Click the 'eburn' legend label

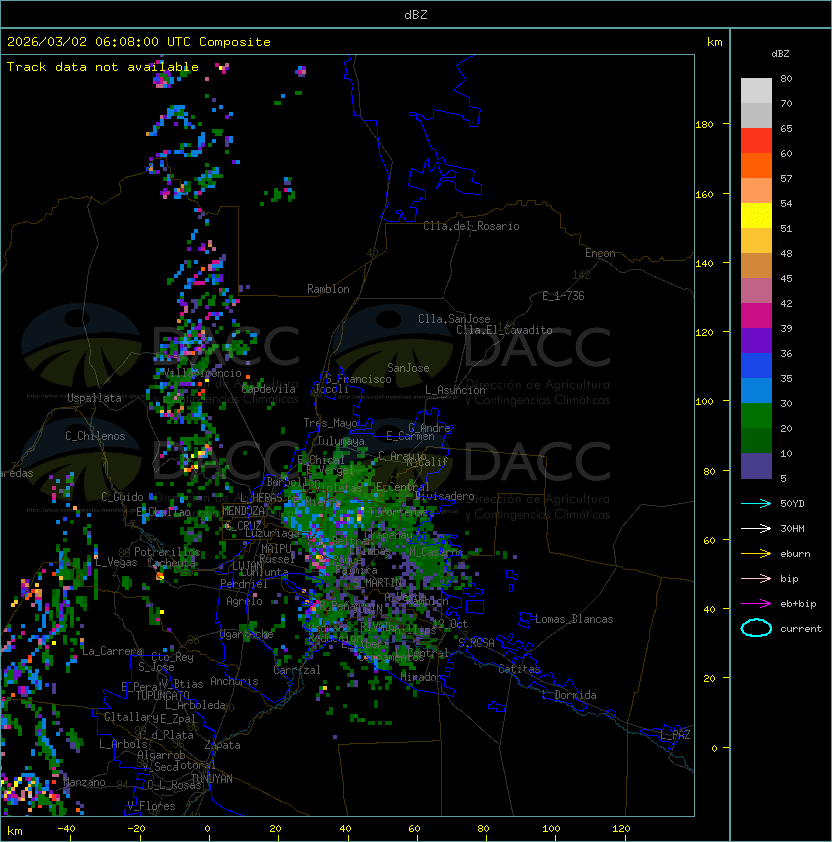pyautogui.click(x=795, y=554)
